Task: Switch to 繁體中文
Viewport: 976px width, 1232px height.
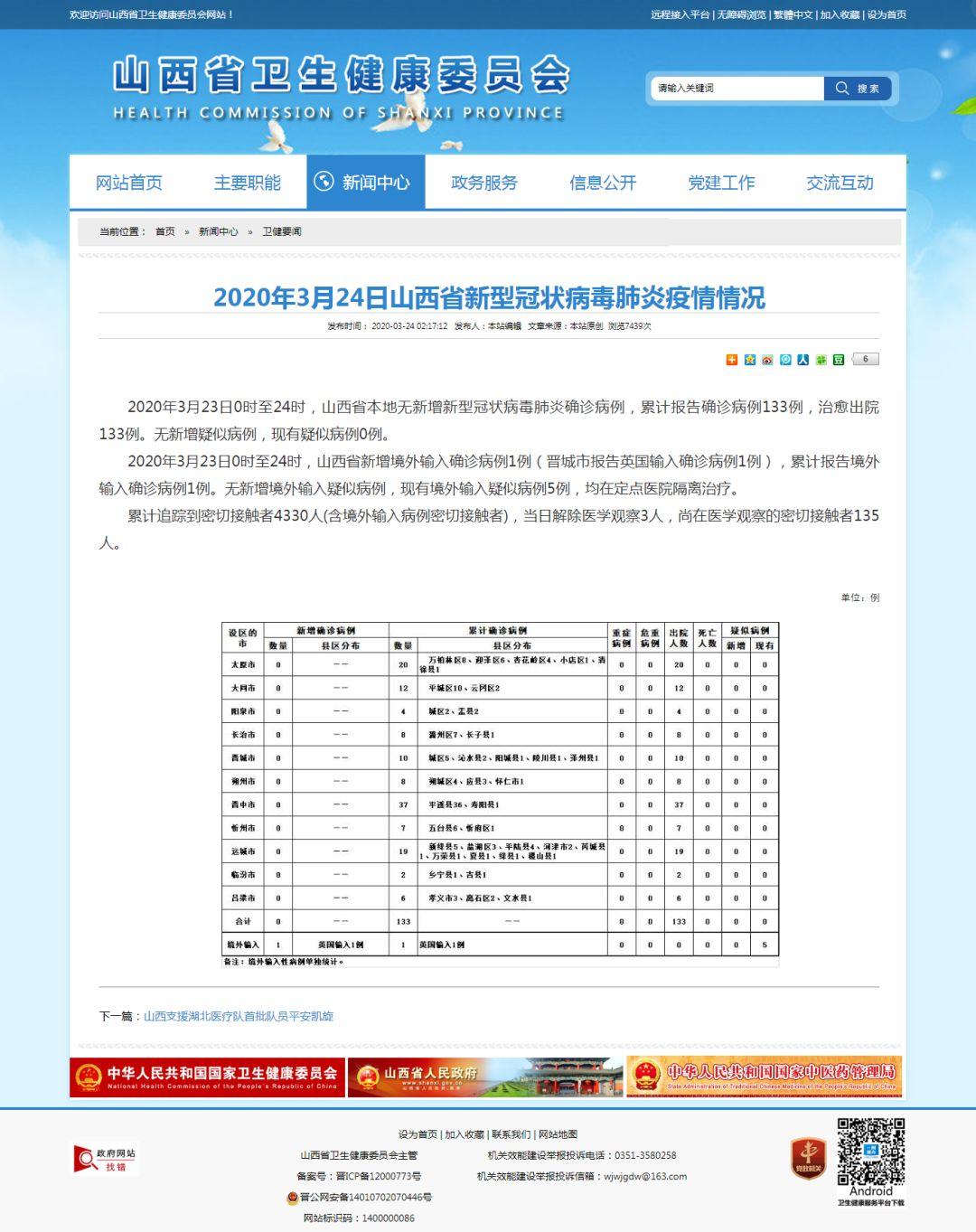Action: tap(793, 14)
